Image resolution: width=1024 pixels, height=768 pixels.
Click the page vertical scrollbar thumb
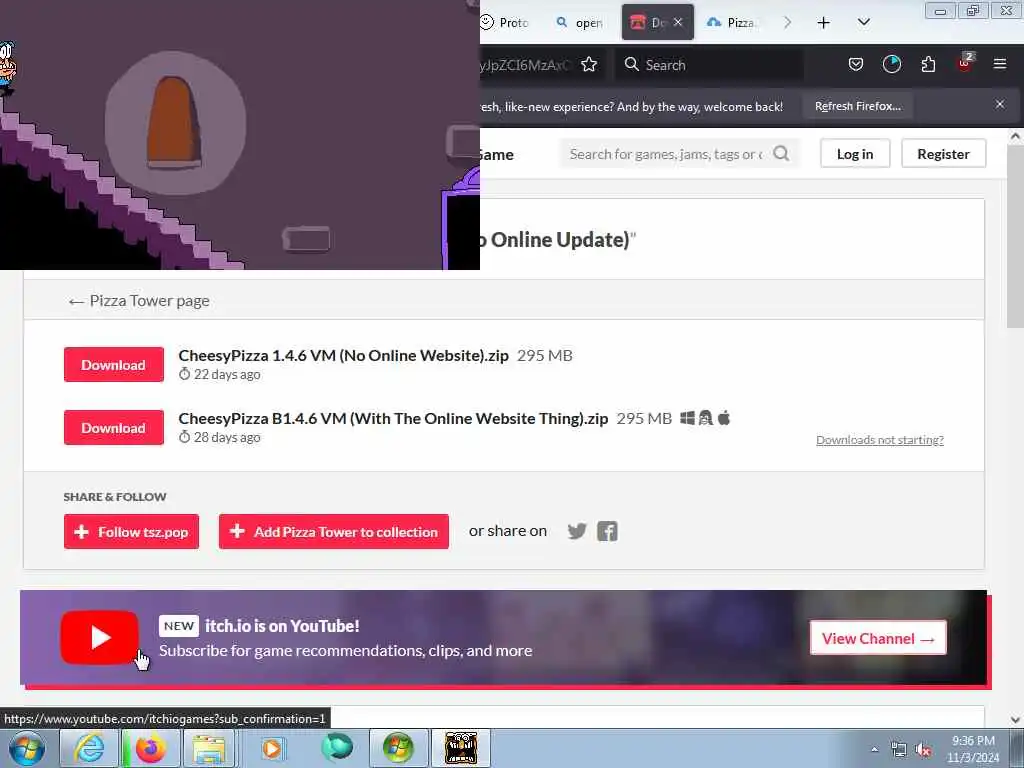pos(1015,234)
